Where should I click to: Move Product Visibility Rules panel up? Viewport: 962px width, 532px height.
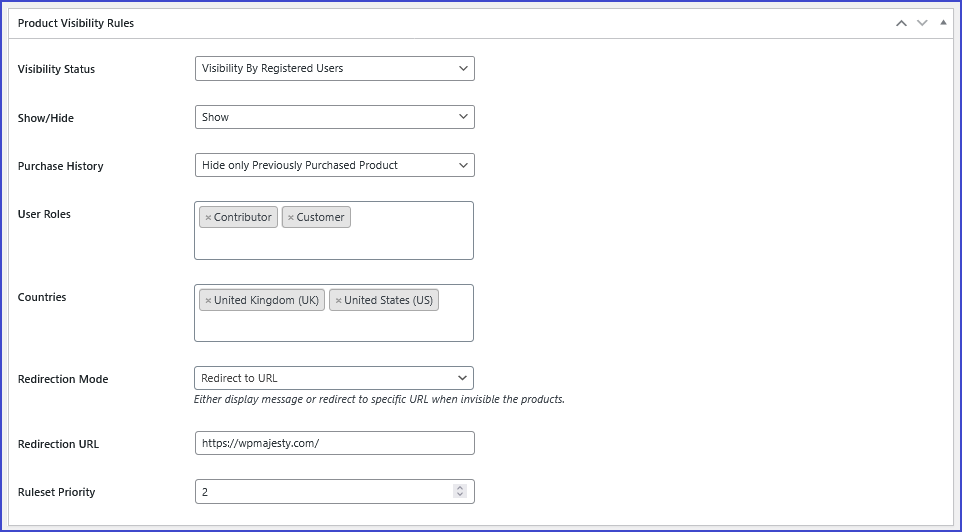[x=901, y=23]
